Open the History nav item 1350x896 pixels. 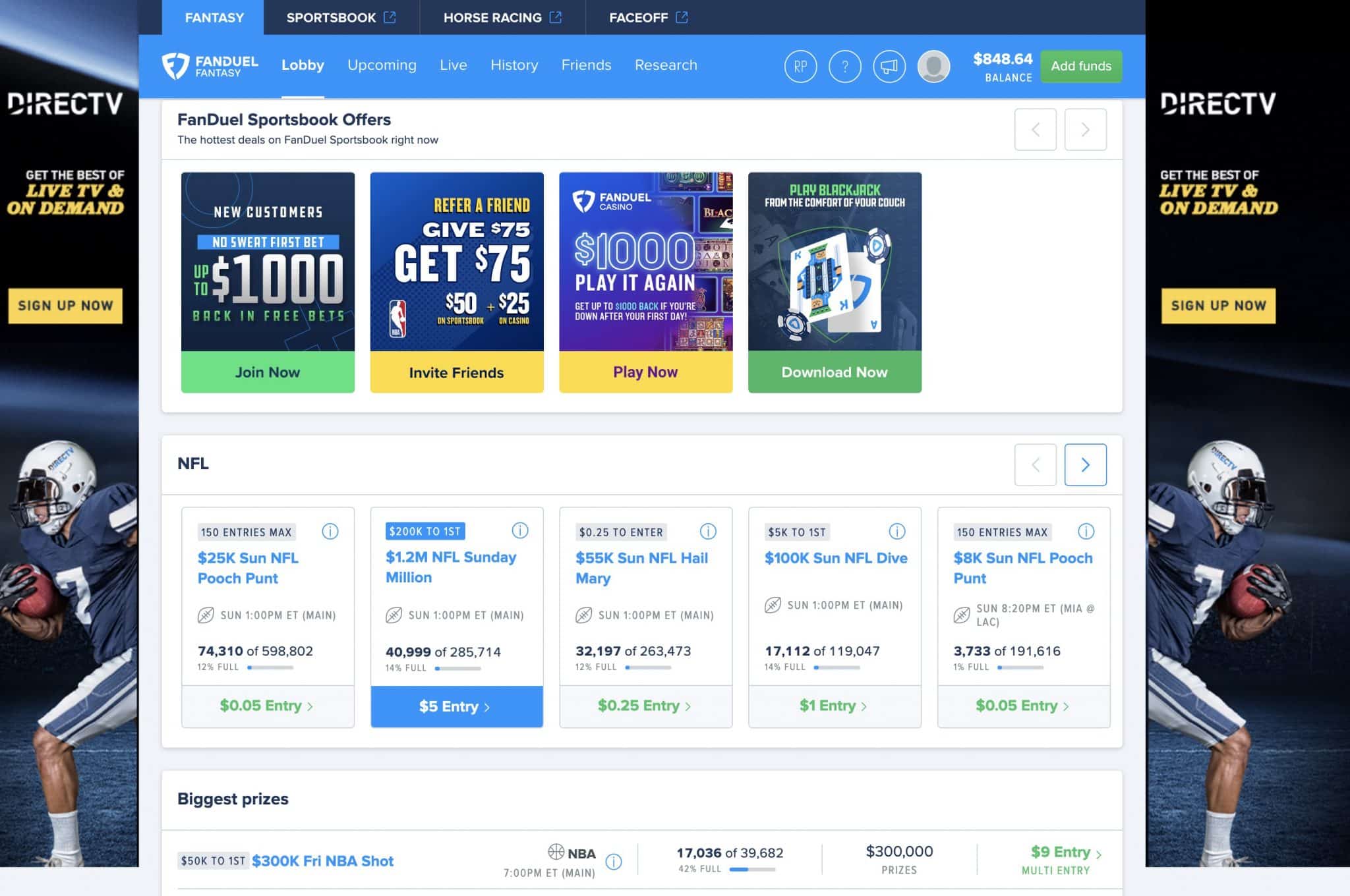(x=514, y=65)
